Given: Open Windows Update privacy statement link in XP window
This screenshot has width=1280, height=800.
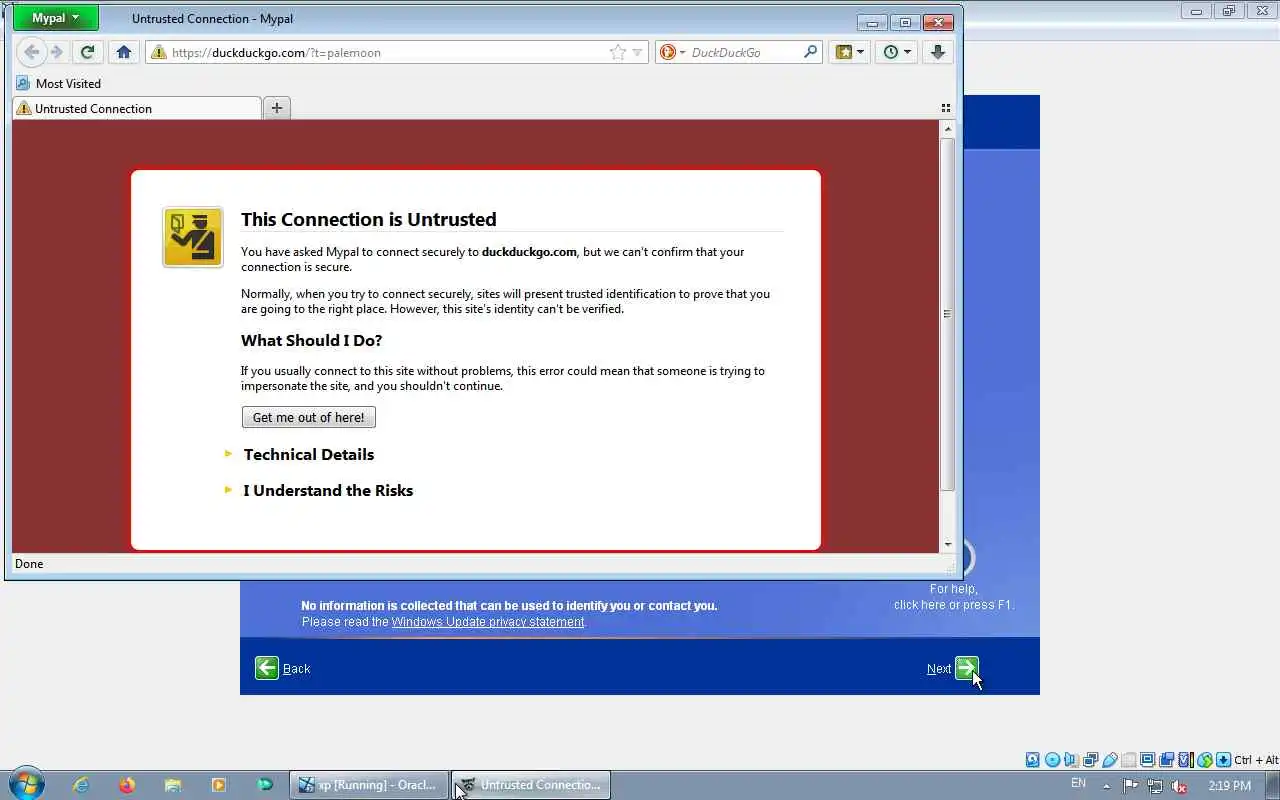Looking at the screenshot, I should pos(488,622).
